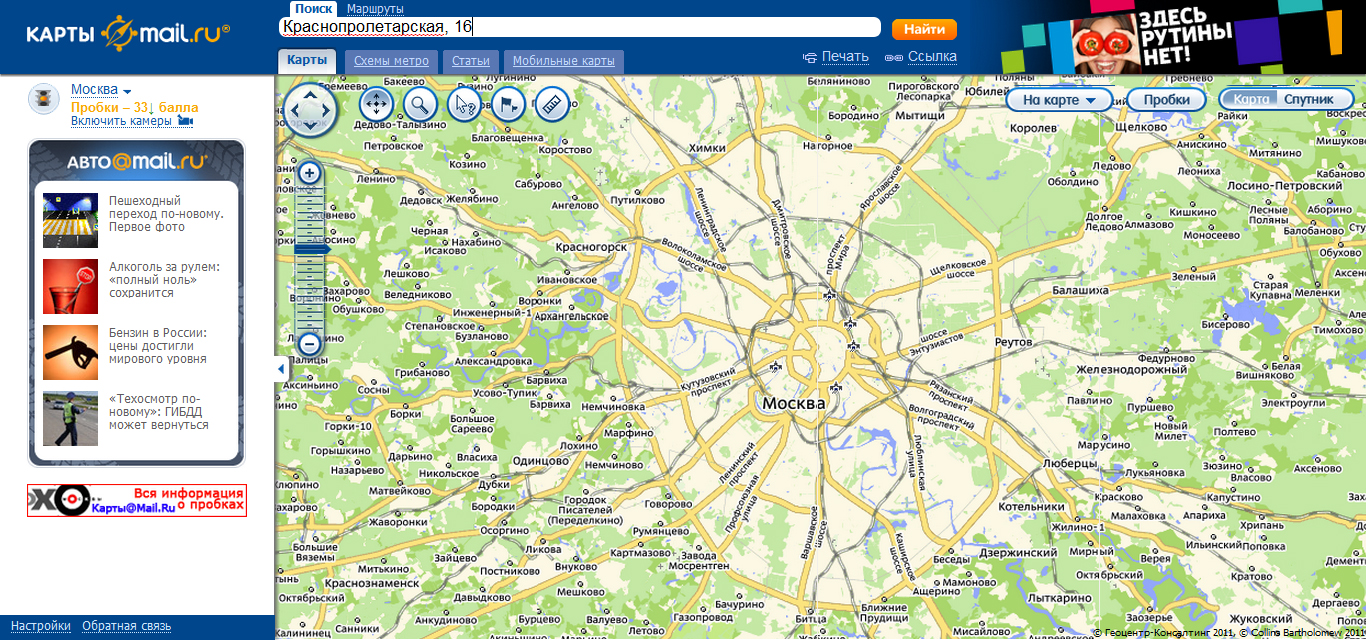Viewport: 1366px width, 640px height.
Task: Open the Мобильные карты tab
Action: (x=564, y=61)
